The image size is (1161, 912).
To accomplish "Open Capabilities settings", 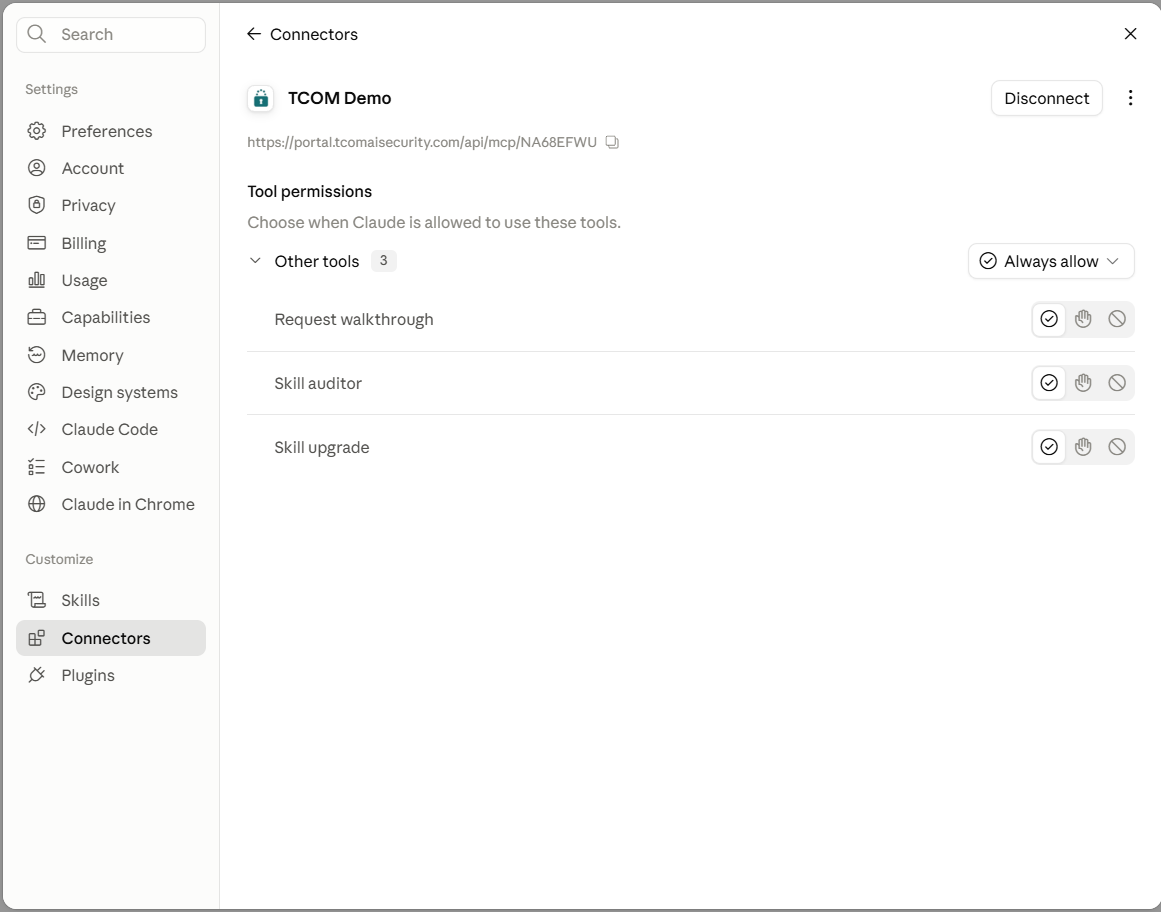I will pos(111,317).
